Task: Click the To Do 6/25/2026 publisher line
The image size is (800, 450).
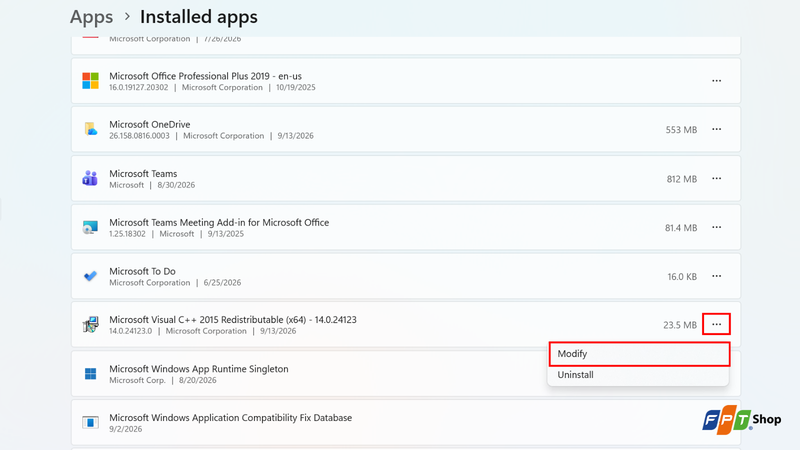Action: click(175, 283)
